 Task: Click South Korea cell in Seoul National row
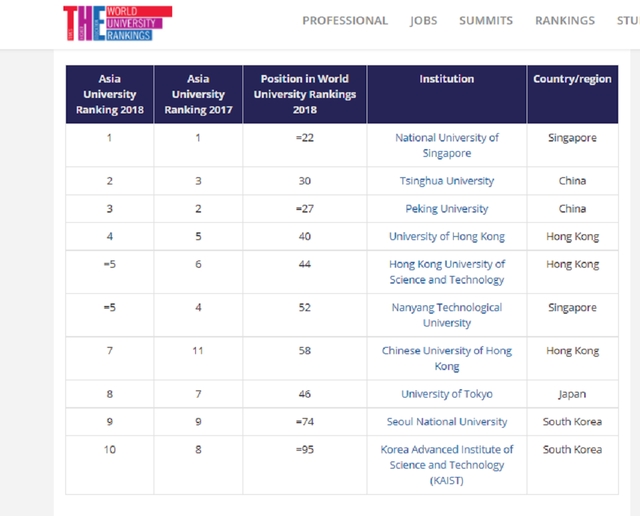[572, 422]
